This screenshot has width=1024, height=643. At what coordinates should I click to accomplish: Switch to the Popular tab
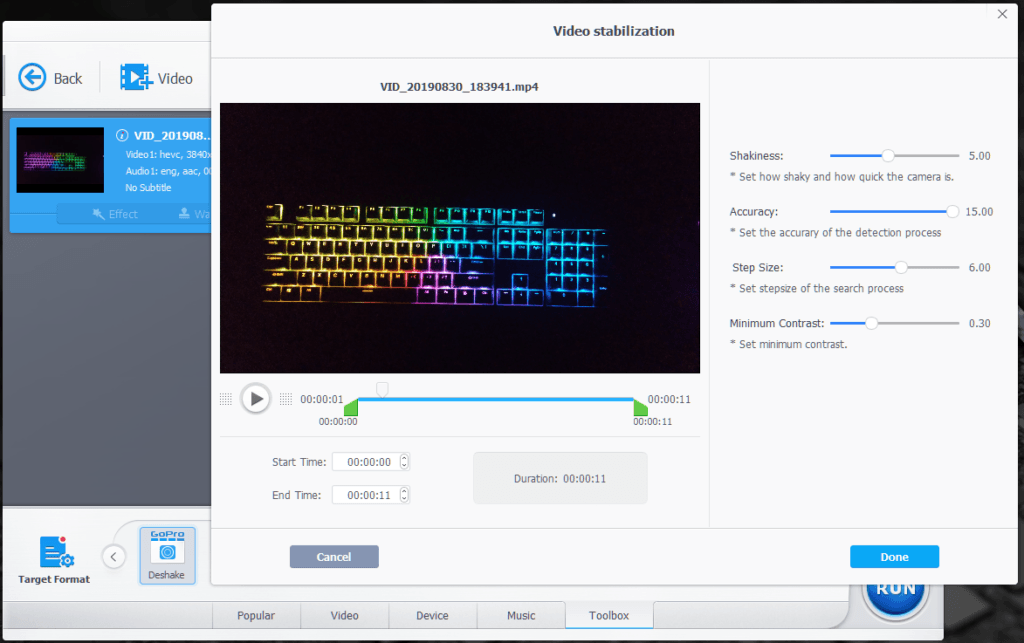tap(256, 616)
